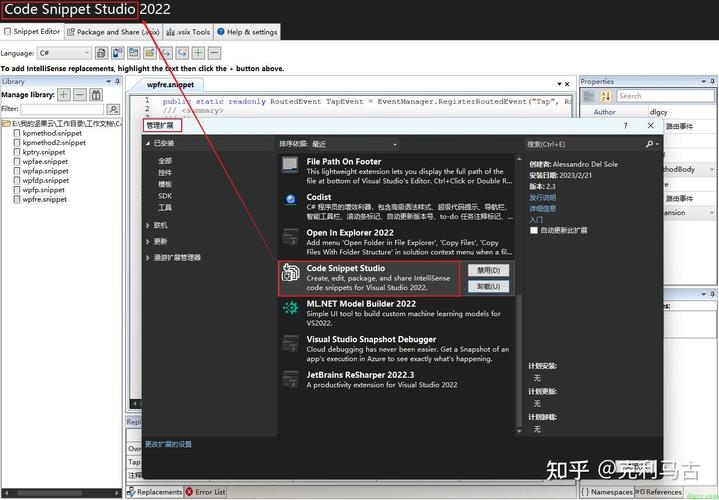Click the Library horizontal scrollbar
Image resolution: width=719 pixels, height=500 pixels.
point(62,493)
